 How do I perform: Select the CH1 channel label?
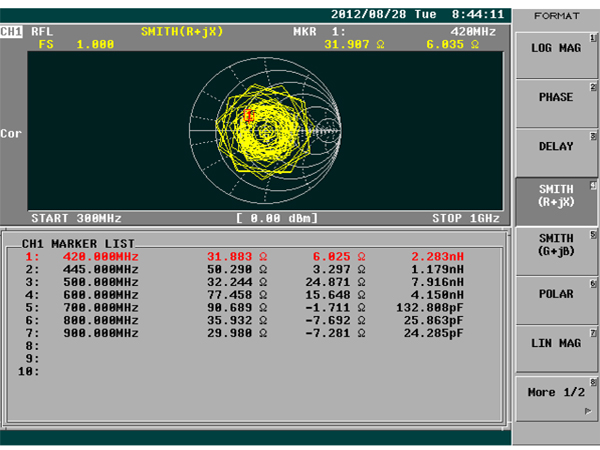pos(11,31)
